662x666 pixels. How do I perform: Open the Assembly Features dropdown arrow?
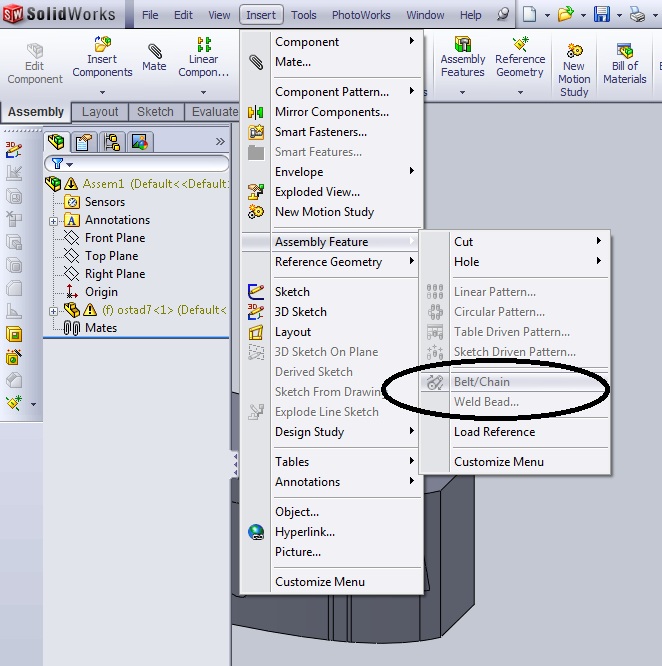[462, 92]
